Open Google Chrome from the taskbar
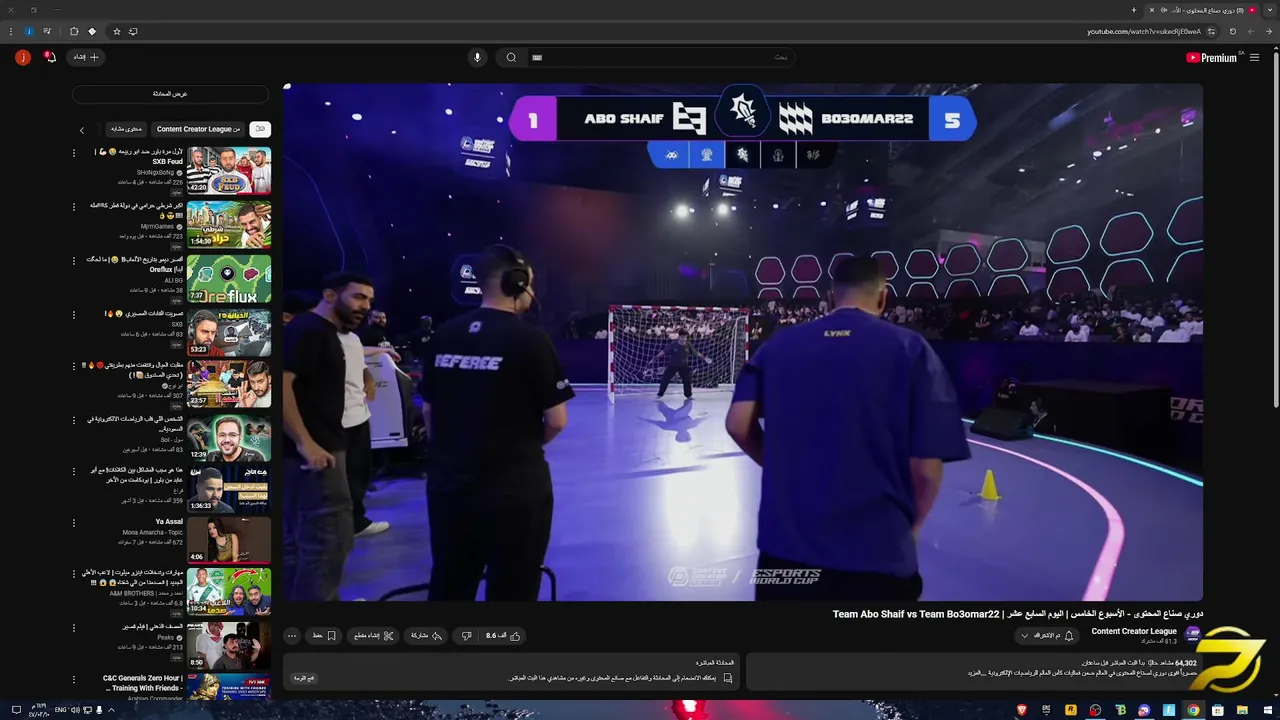The image size is (1280, 720). tap(1193, 710)
